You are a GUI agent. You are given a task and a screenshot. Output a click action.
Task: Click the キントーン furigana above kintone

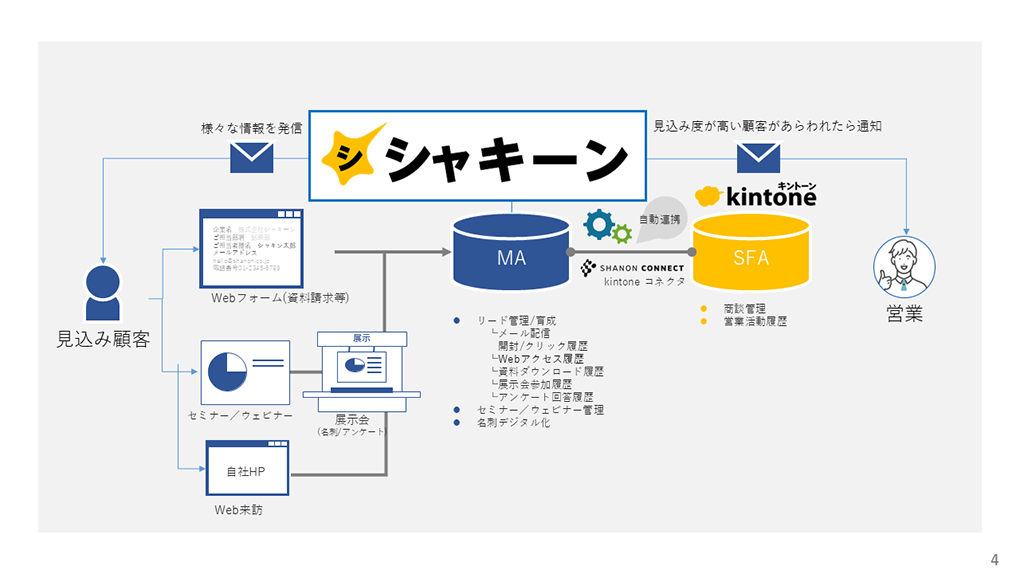pyautogui.click(x=797, y=185)
